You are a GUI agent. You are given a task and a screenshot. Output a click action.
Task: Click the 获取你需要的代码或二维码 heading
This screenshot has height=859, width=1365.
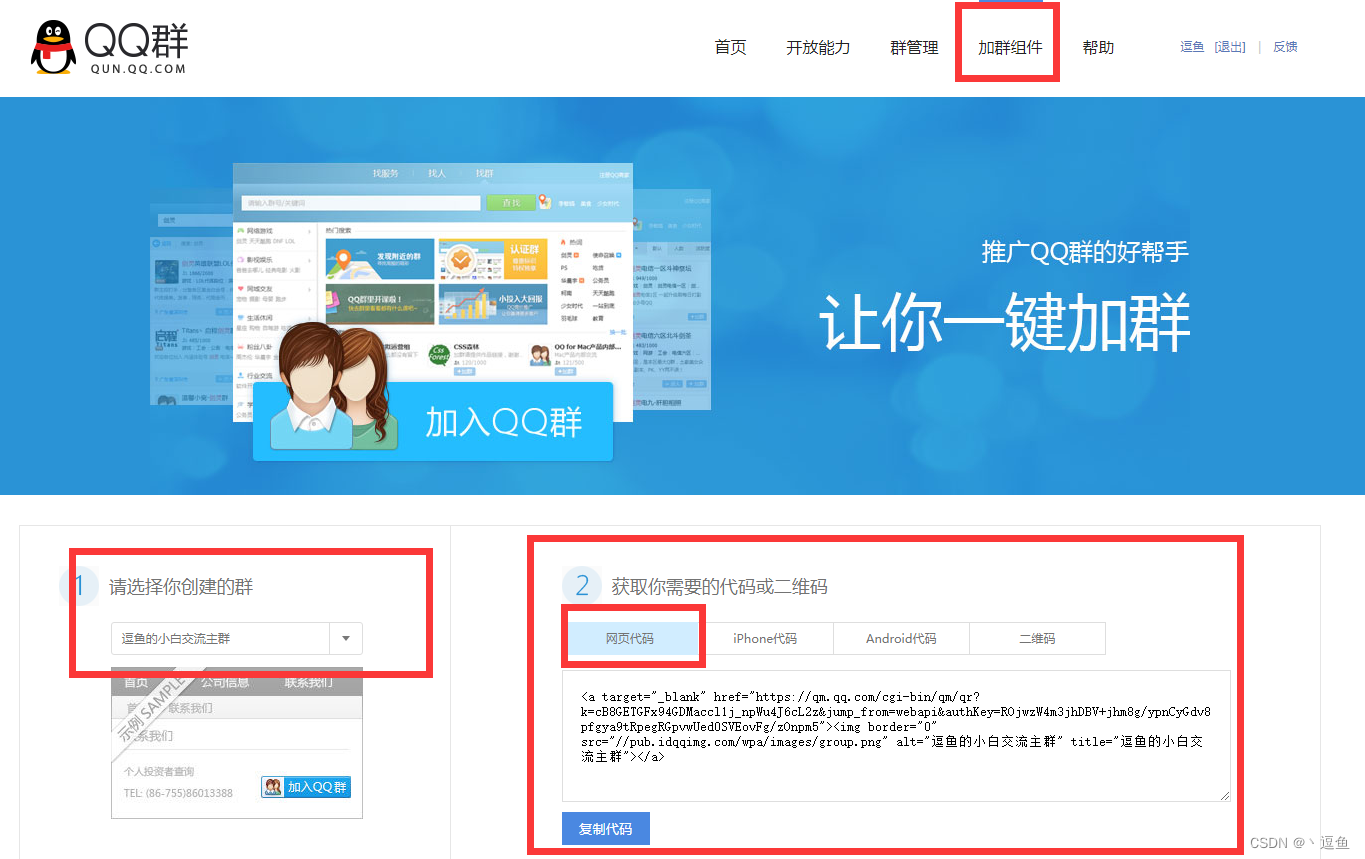pos(720,587)
